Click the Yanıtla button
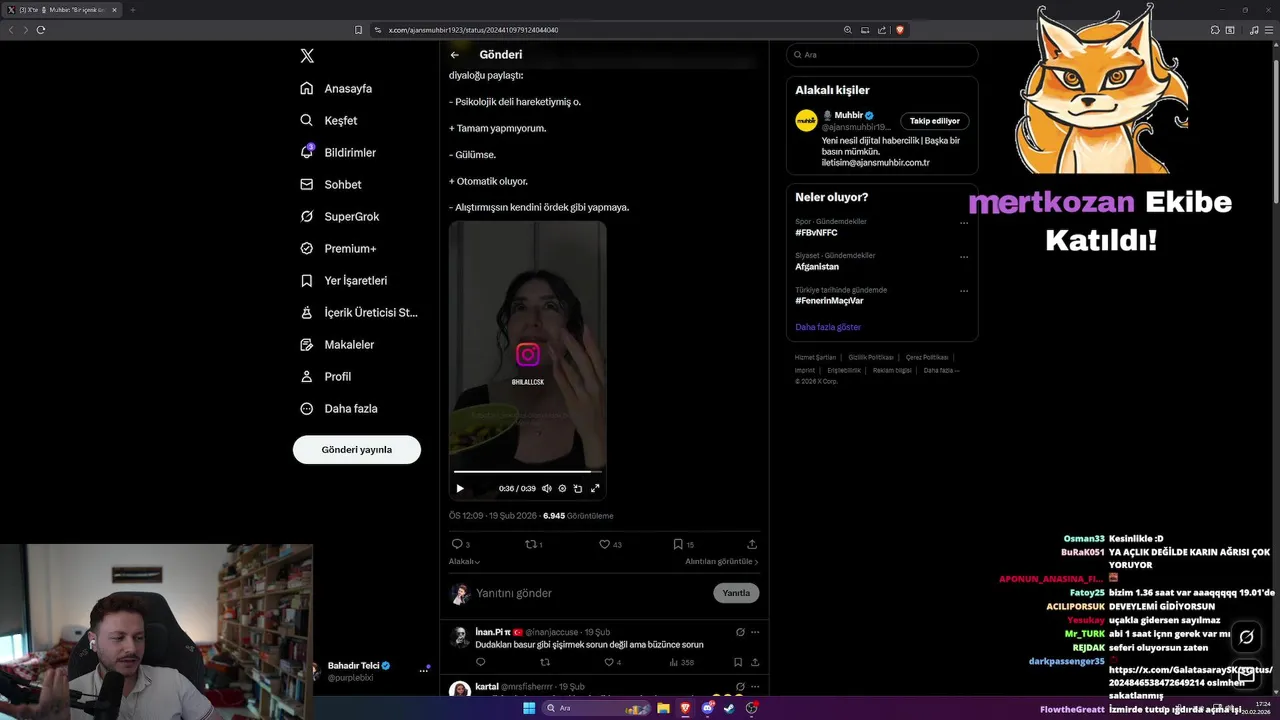 coord(736,593)
